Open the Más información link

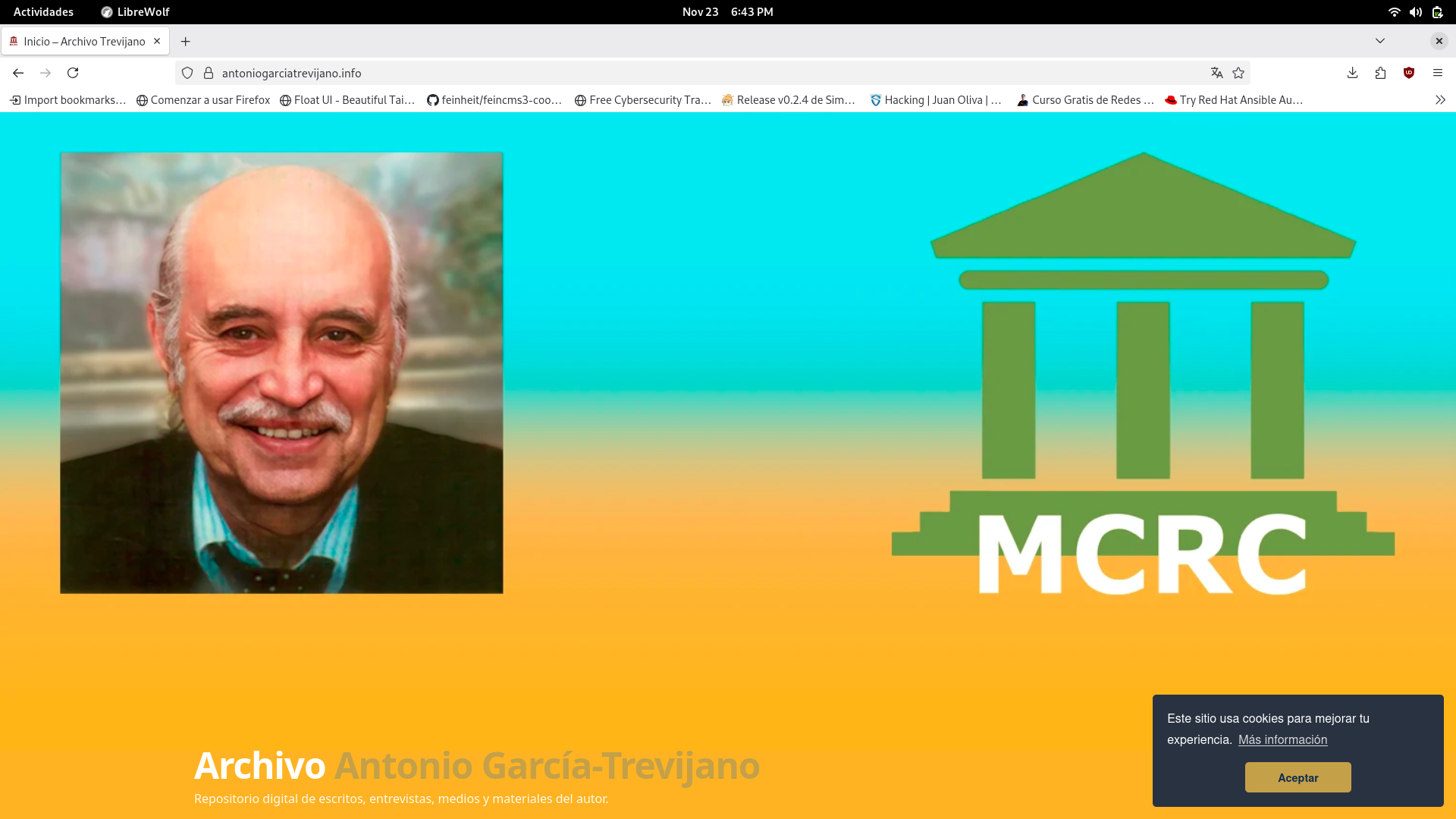(1282, 739)
